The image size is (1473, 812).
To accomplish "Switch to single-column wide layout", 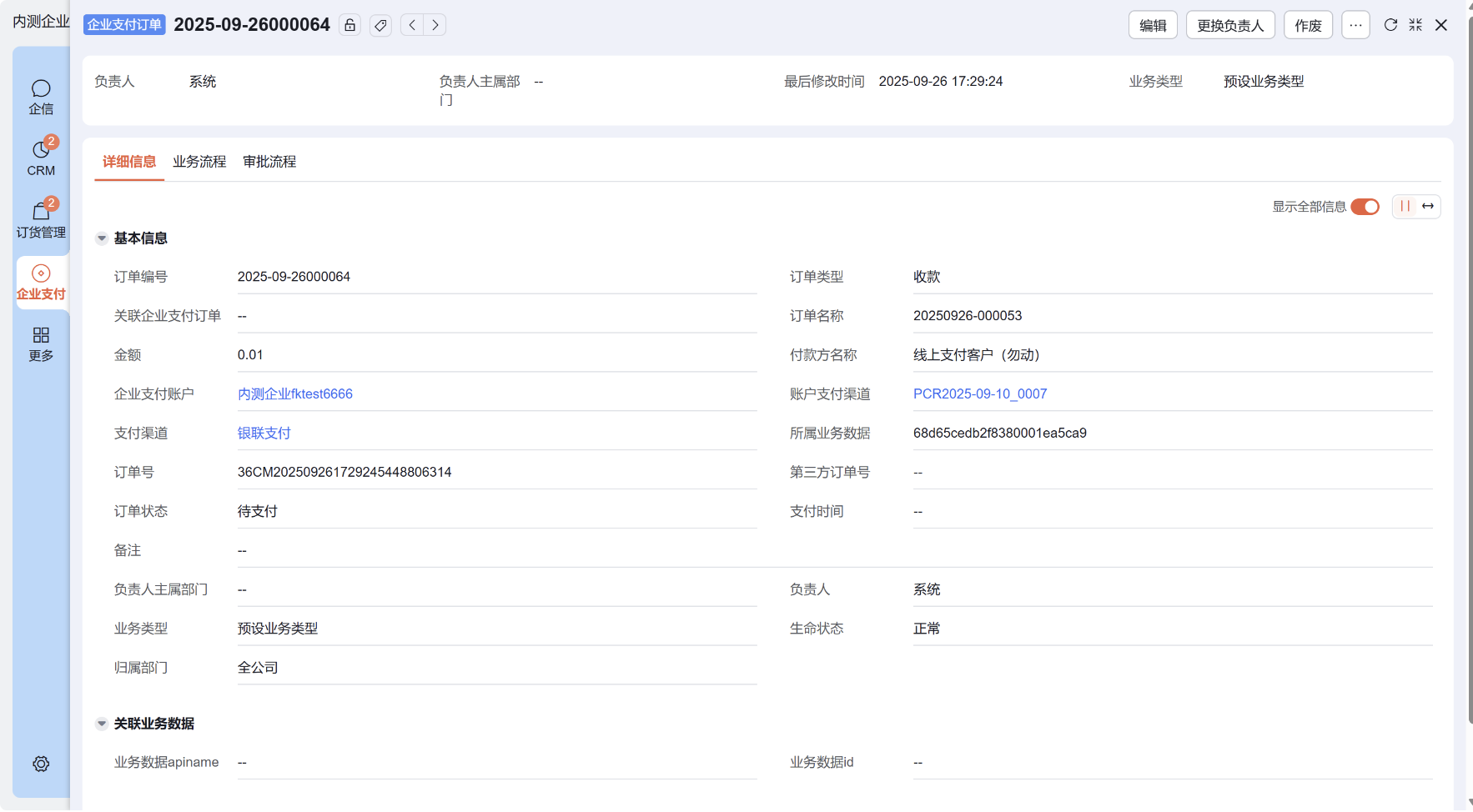I will click(1428, 207).
